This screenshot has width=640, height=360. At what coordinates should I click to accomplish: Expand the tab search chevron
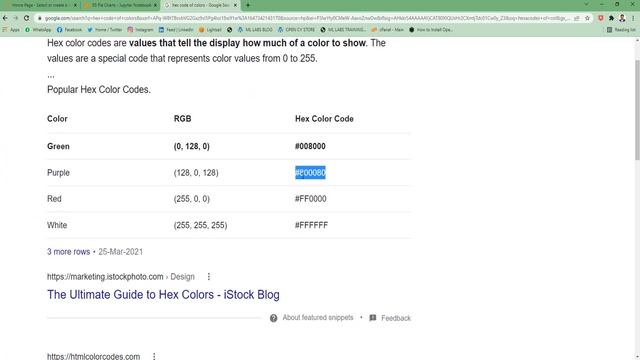587,4
